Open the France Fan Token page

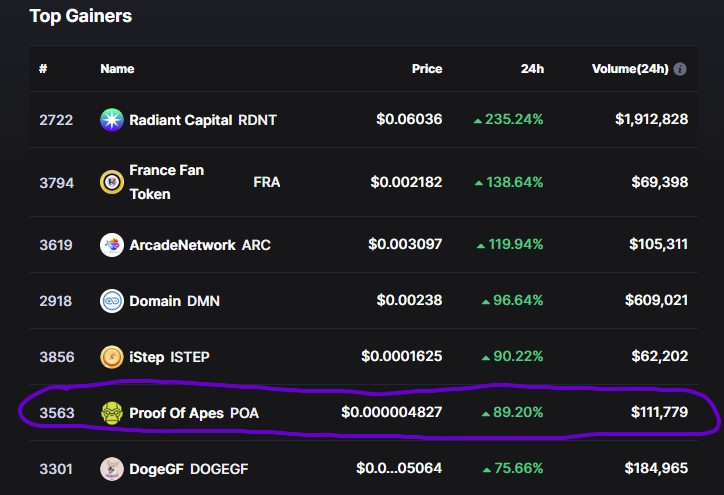coord(167,182)
